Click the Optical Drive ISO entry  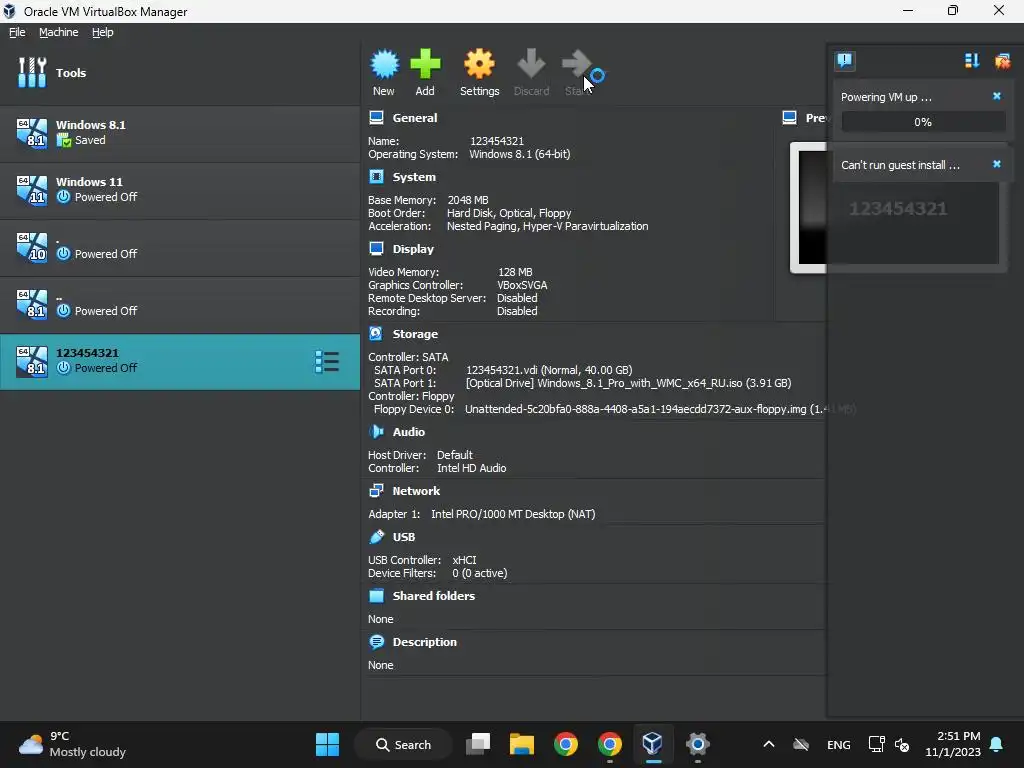click(x=628, y=383)
